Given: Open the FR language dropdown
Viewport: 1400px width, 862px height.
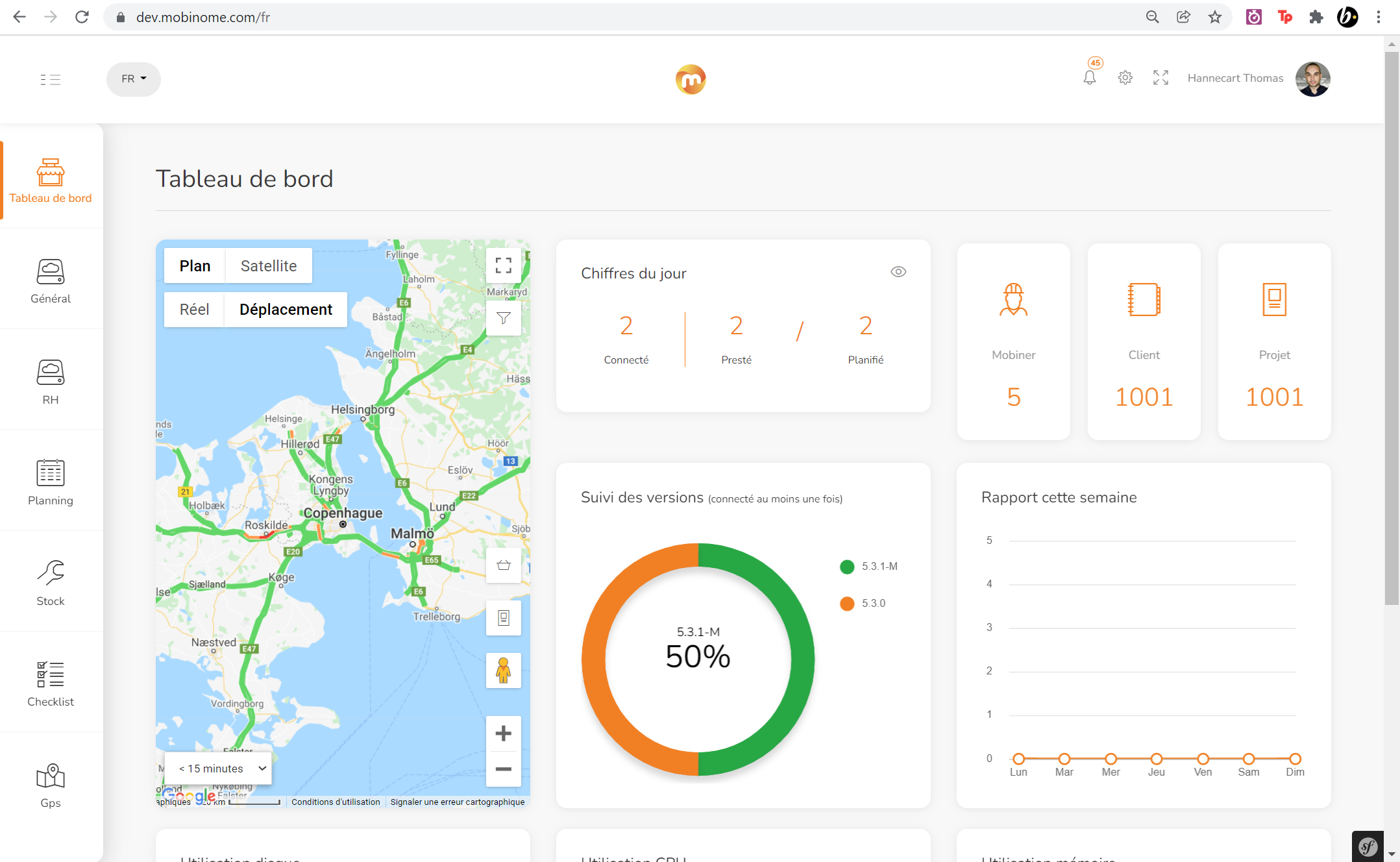Looking at the screenshot, I should point(134,79).
